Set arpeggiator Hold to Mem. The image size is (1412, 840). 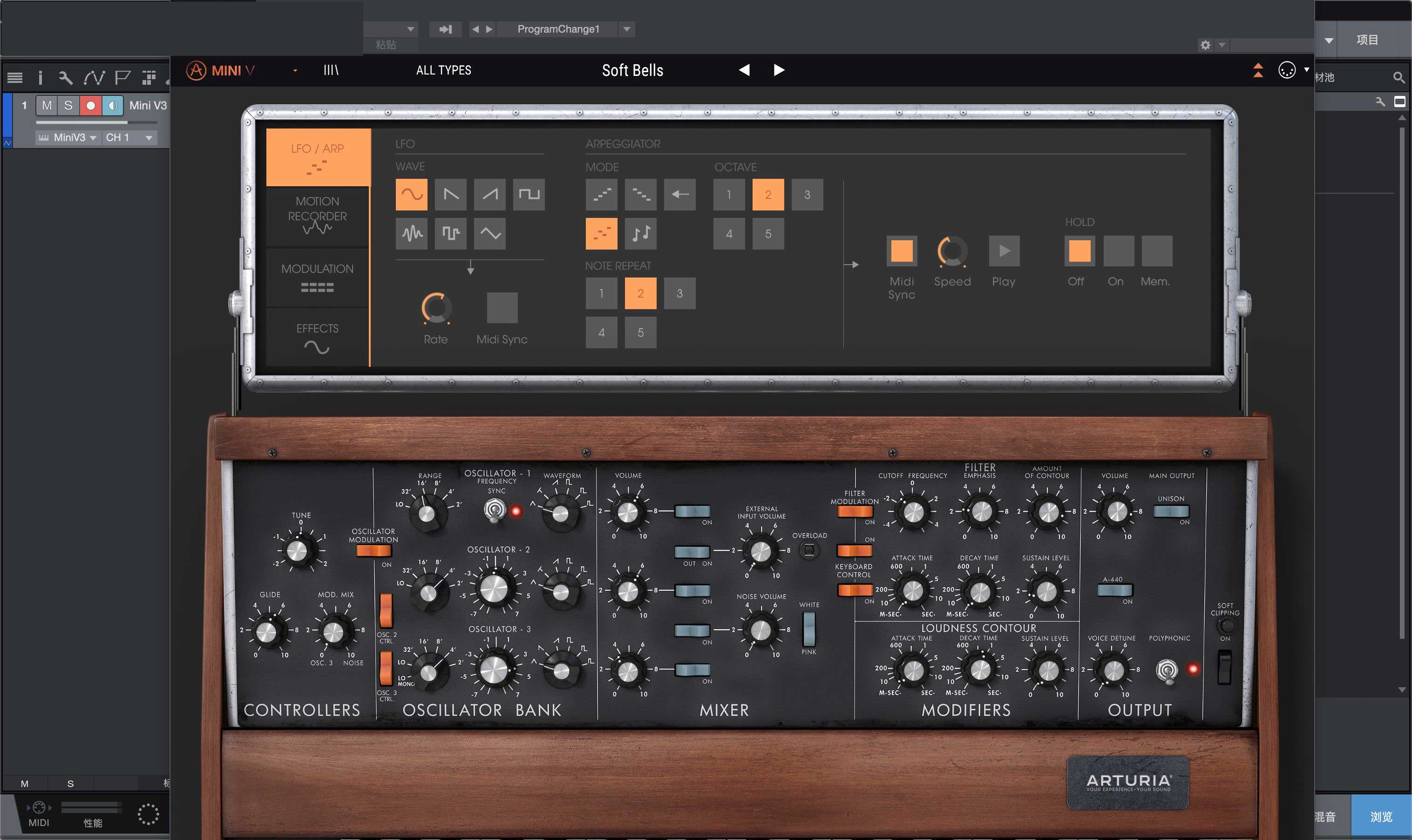[x=1157, y=251]
